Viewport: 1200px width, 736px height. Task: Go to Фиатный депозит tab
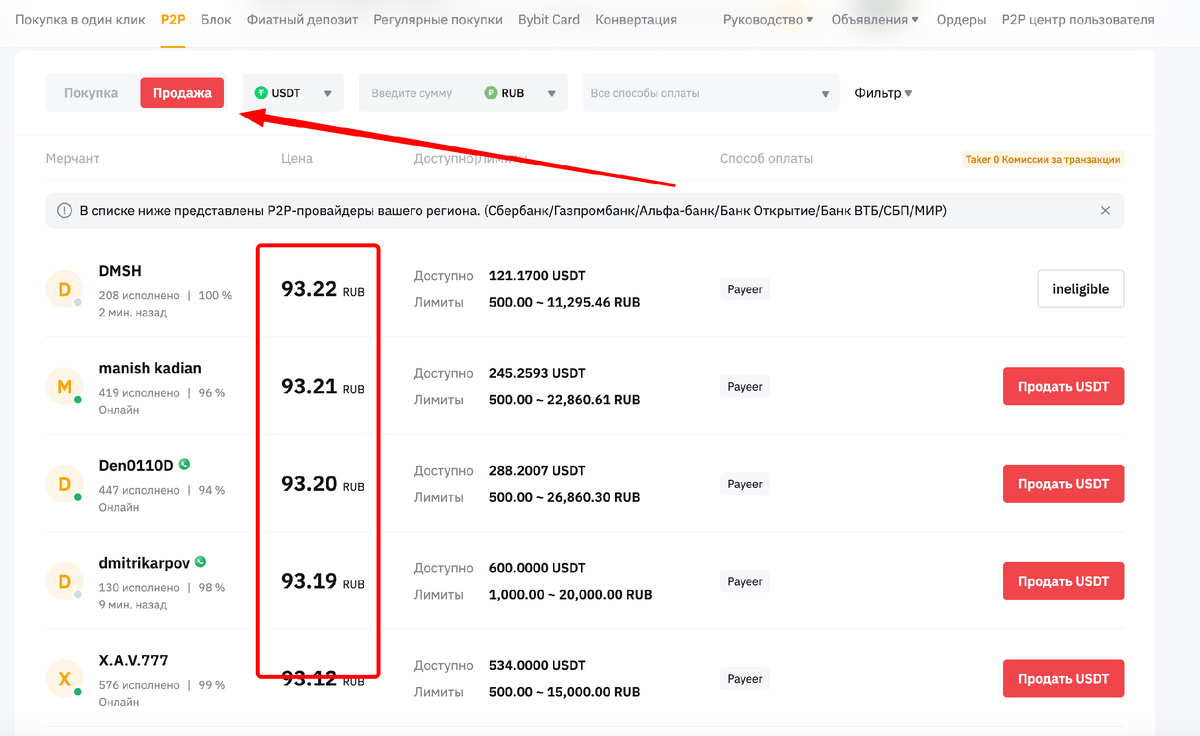point(302,19)
